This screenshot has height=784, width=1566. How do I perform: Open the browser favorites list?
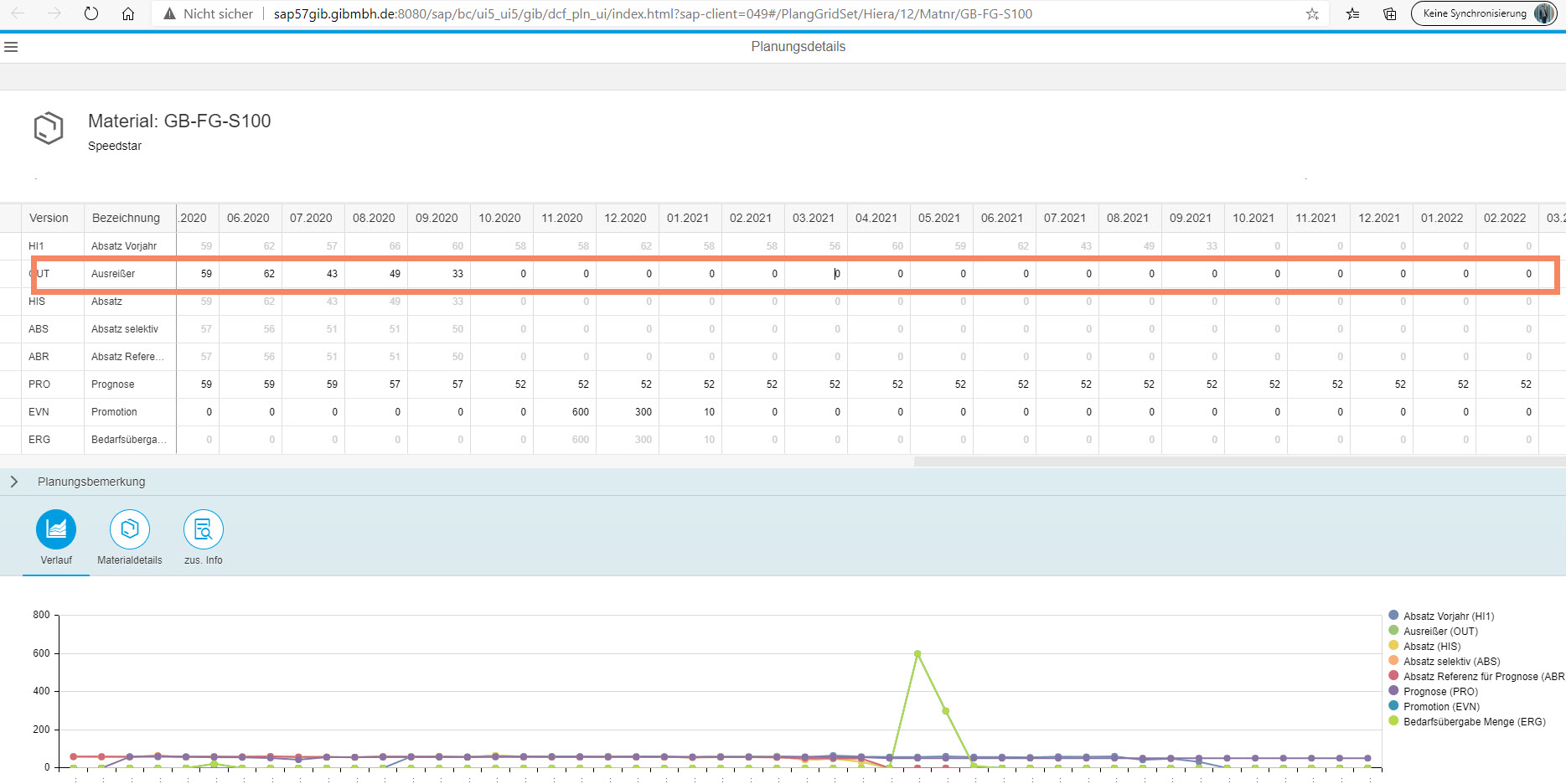click(1352, 13)
